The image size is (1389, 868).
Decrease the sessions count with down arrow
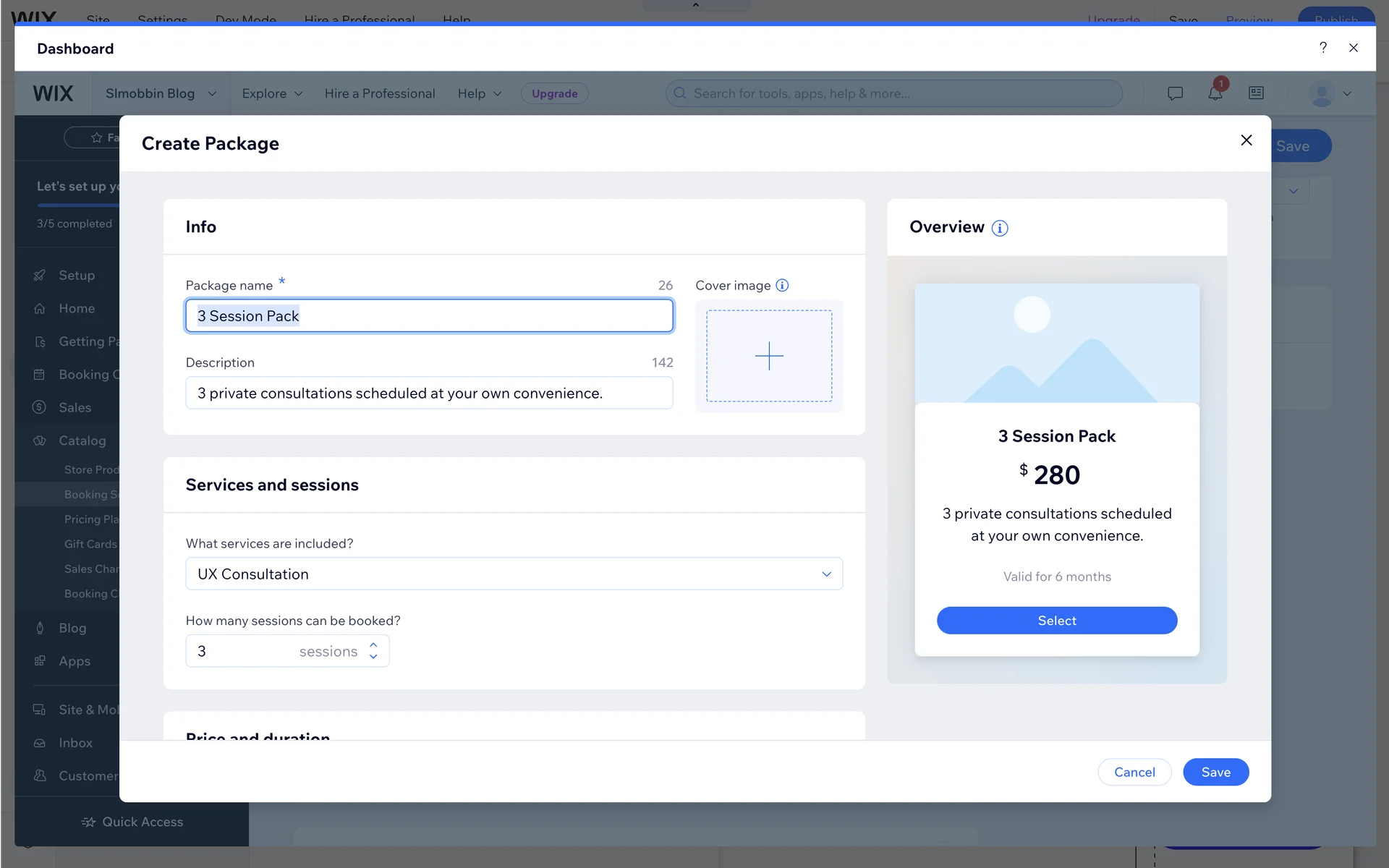pyautogui.click(x=373, y=657)
